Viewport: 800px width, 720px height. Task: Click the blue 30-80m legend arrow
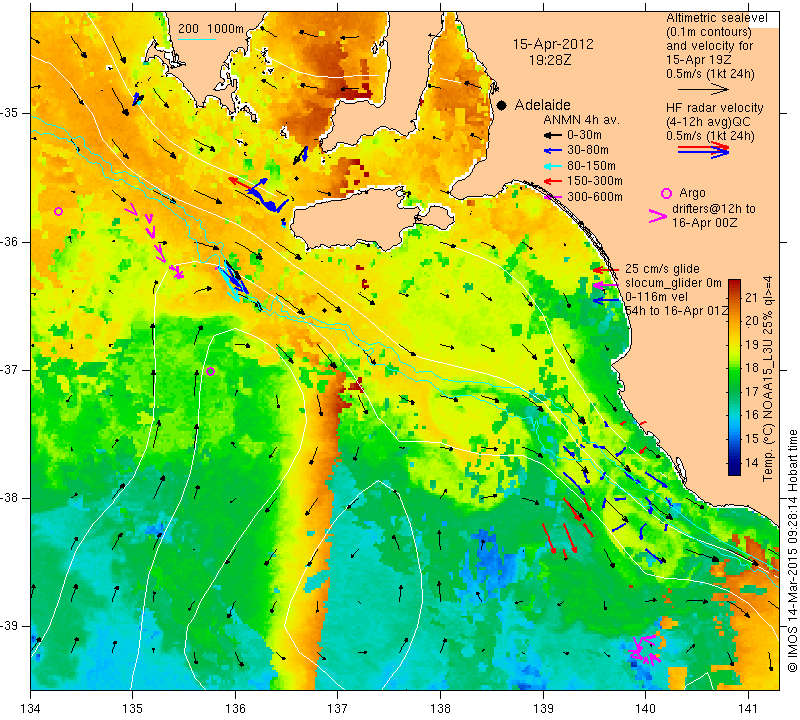click(x=552, y=151)
